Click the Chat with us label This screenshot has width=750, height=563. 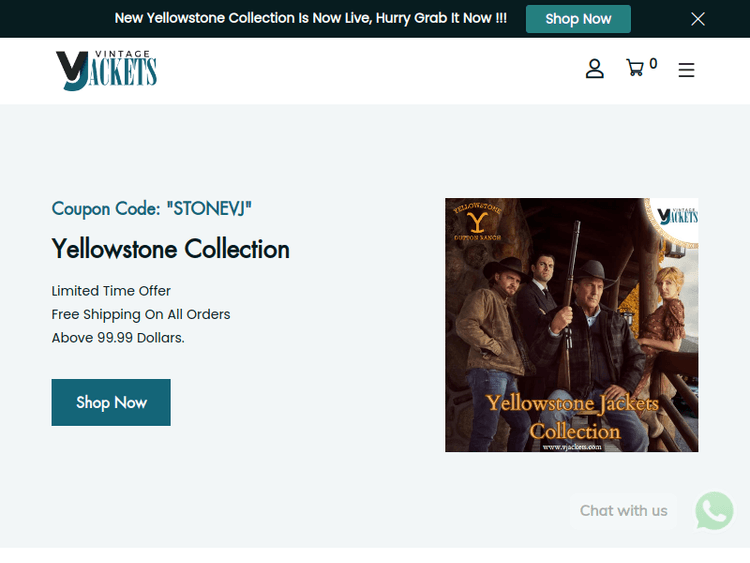623,511
